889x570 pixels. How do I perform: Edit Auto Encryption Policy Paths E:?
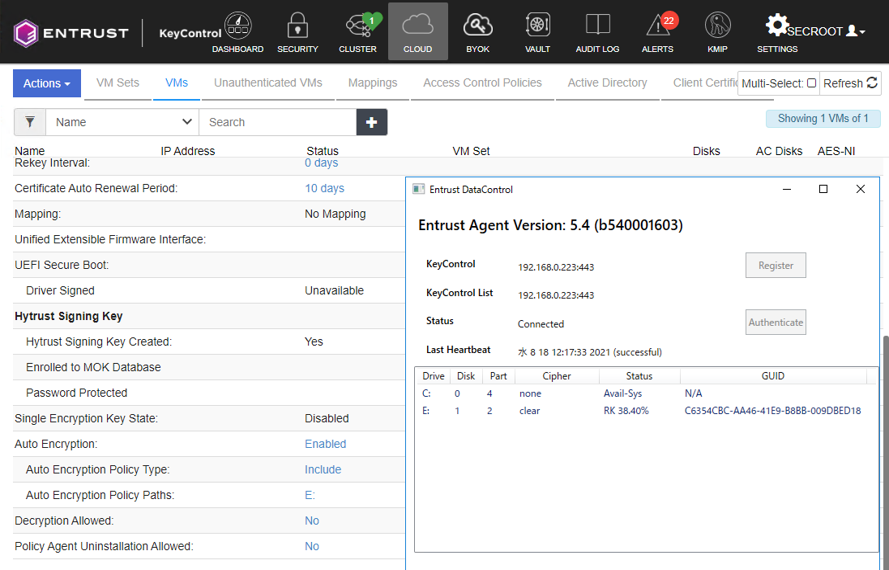pyautogui.click(x=310, y=495)
